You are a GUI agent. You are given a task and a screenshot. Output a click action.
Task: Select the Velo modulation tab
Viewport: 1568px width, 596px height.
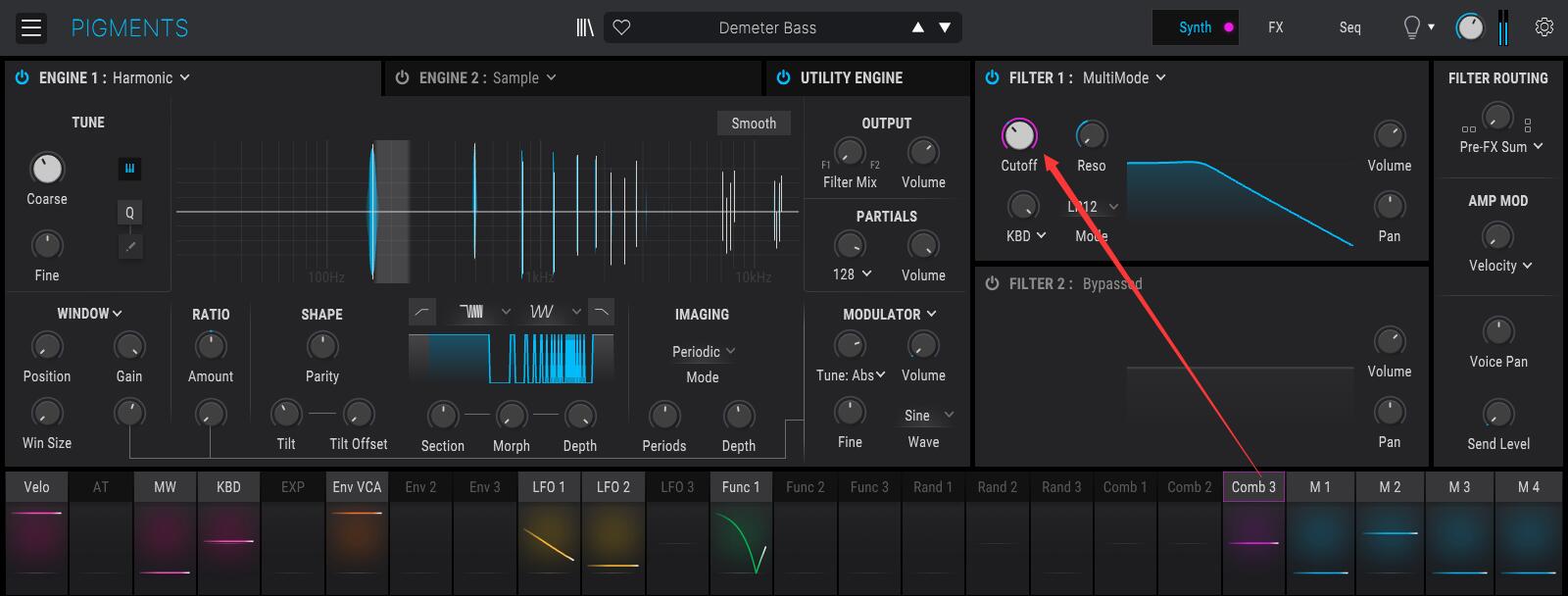tap(36, 487)
